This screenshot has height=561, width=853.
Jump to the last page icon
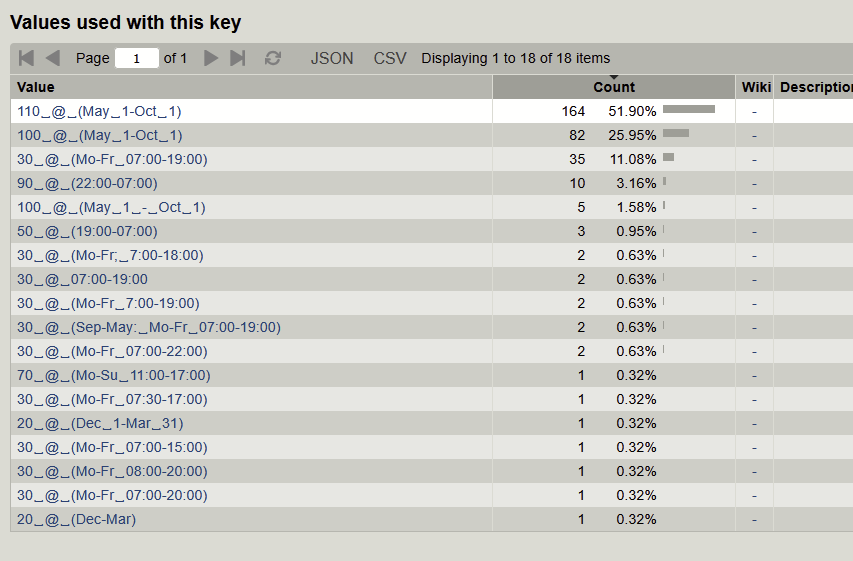(x=238, y=58)
